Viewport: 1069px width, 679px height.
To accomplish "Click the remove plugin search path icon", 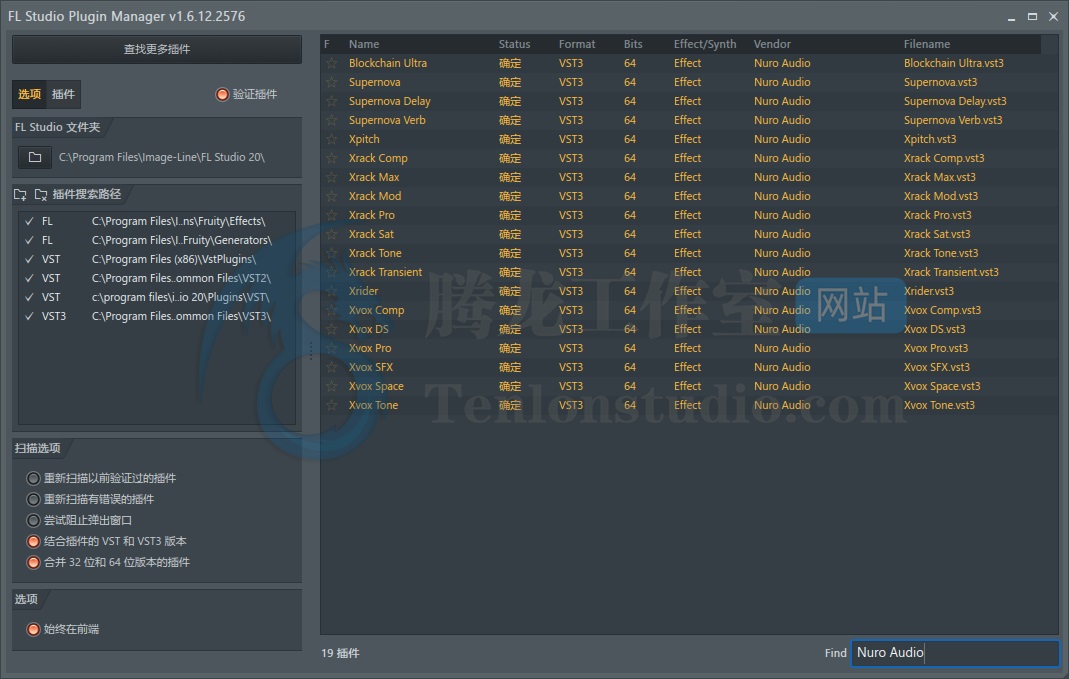I will 41,195.
